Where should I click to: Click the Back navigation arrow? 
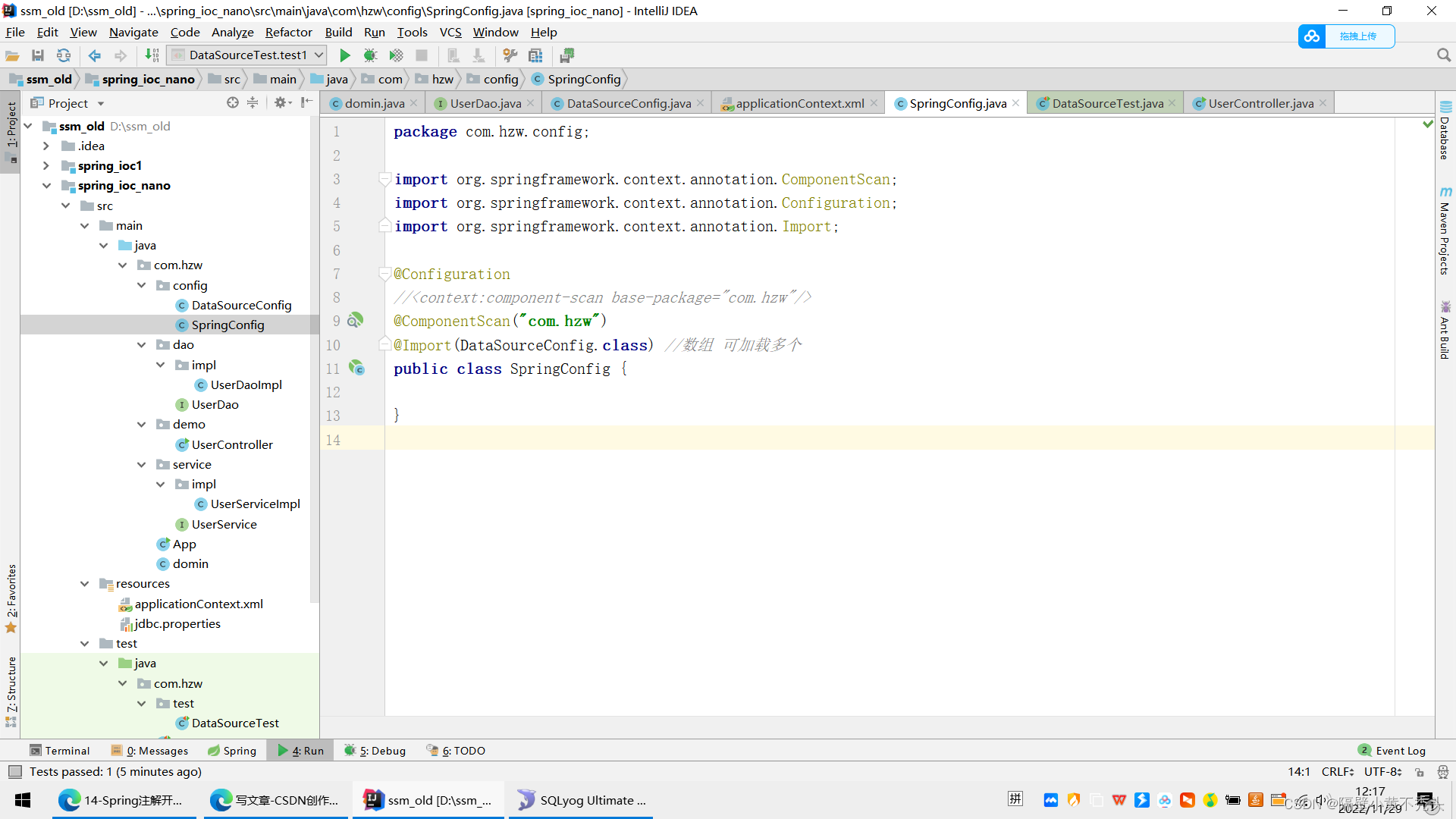tap(95, 55)
